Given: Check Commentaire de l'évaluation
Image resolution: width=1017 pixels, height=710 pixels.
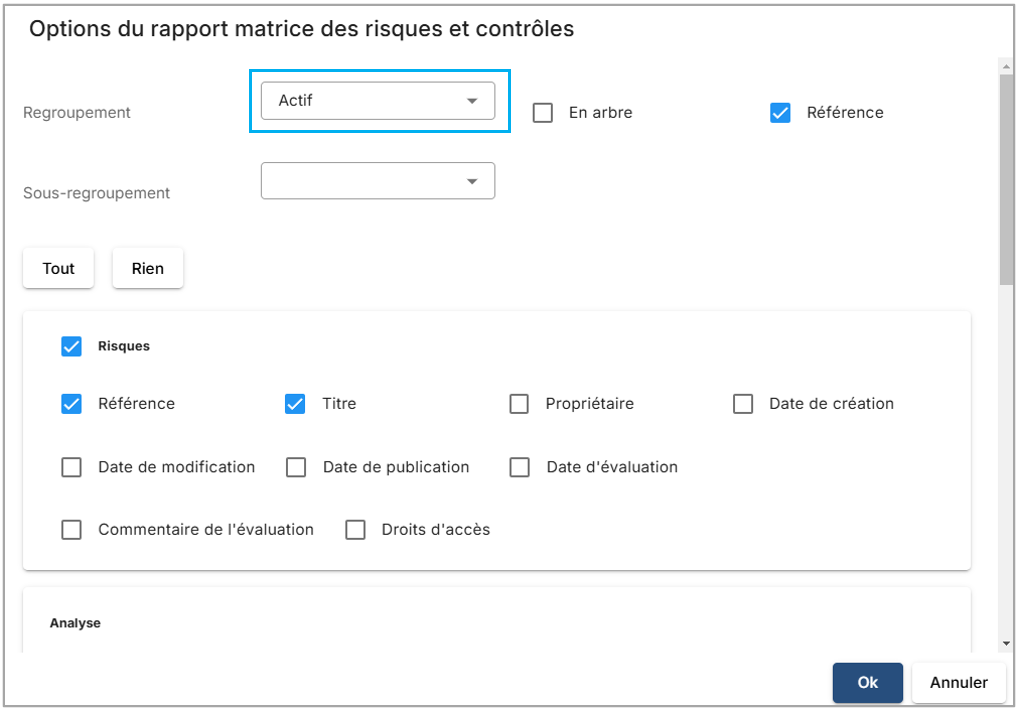Looking at the screenshot, I should [72, 530].
